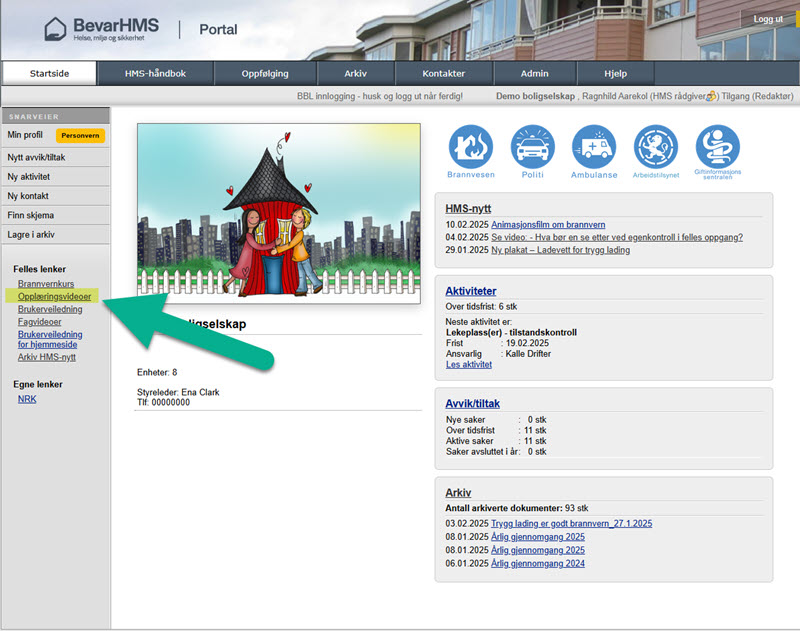Click the Brannvesen emergency icon

pyautogui.click(x=470, y=147)
